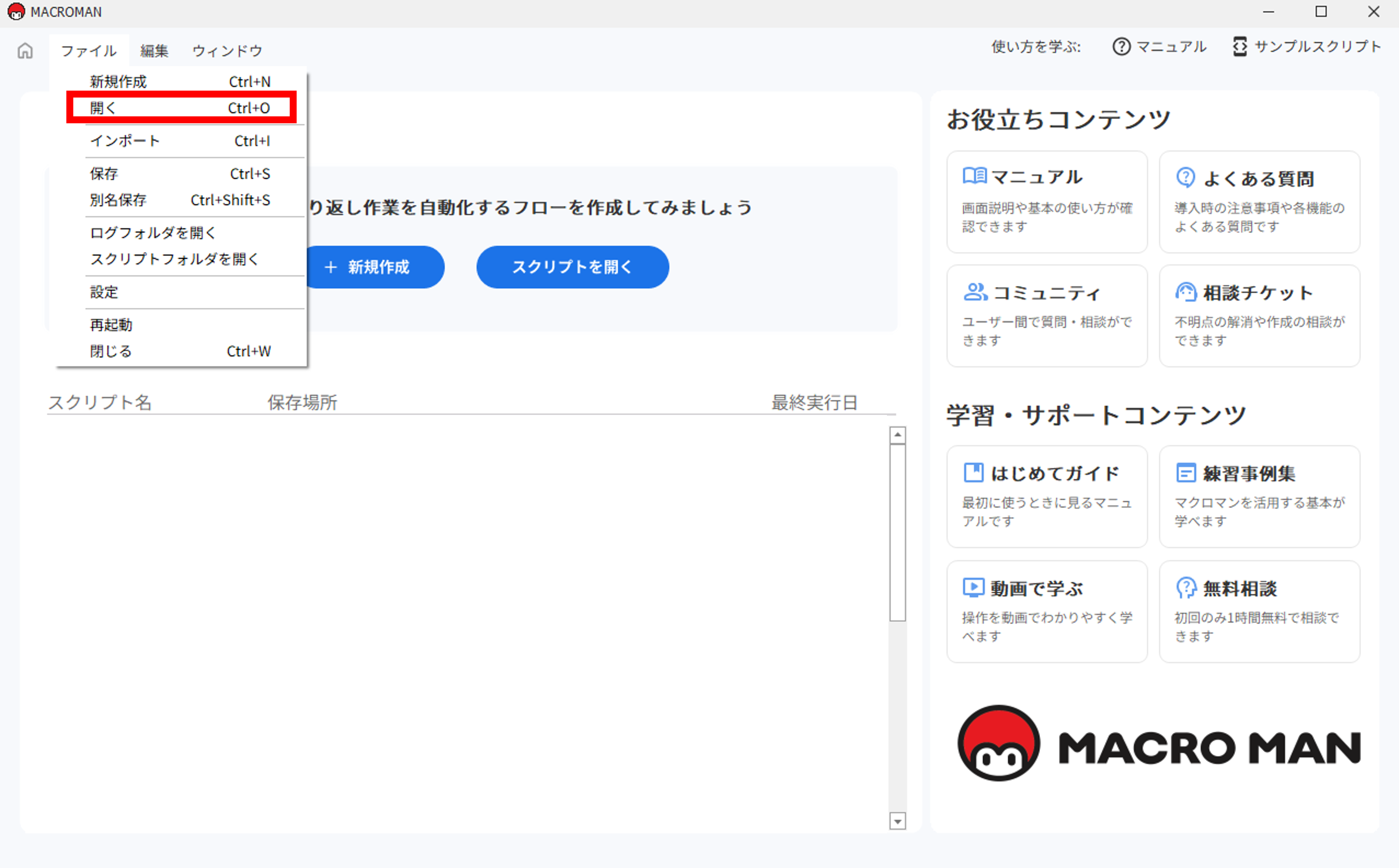This screenshot has height=868, width=1399.
Task: Choose 新規作成 from the file menu
Action: (x=181, y=82)
